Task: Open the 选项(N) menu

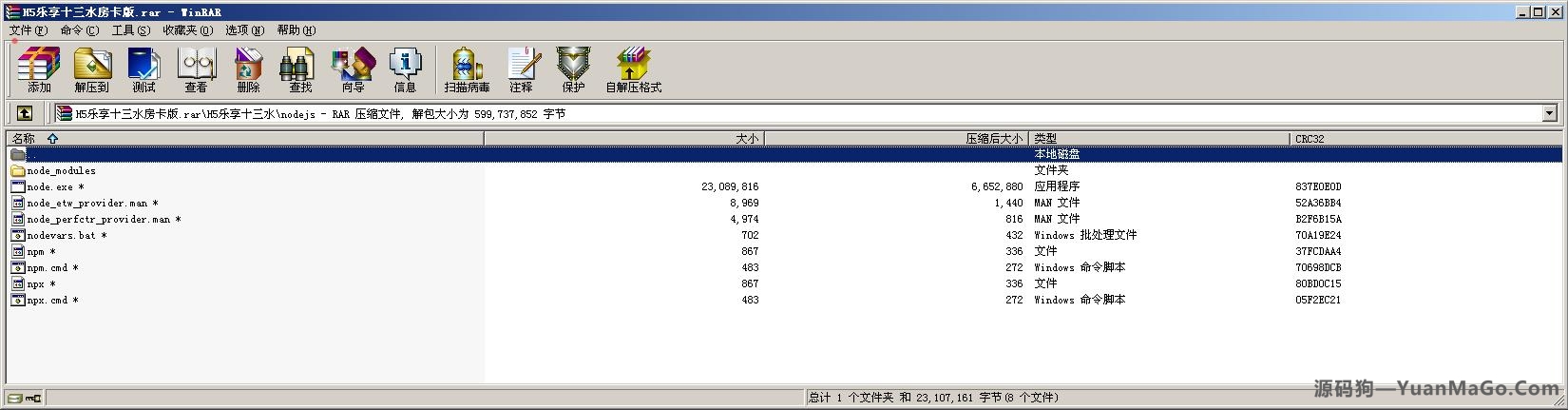Action: click(244, 30)
